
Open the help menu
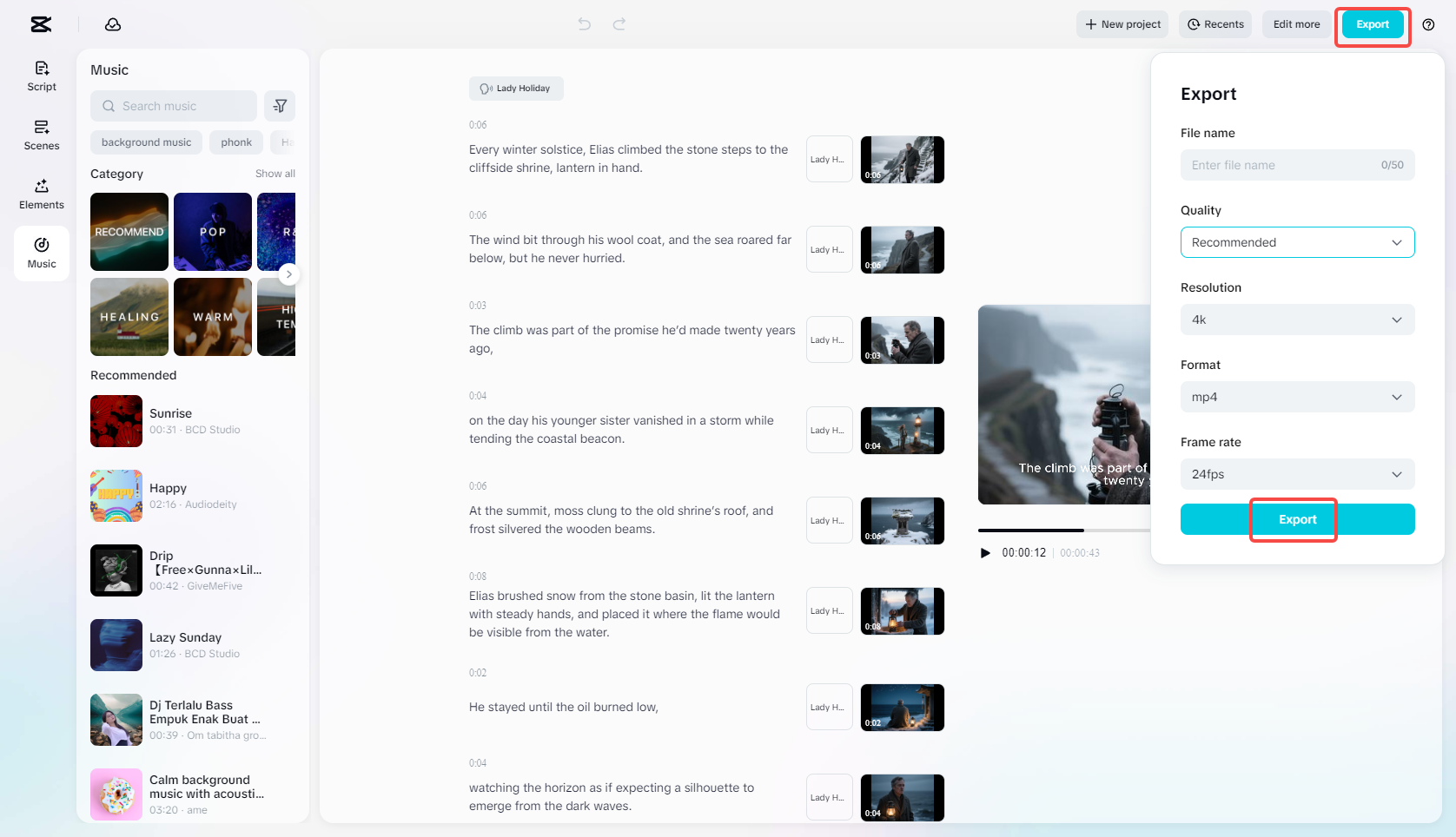click(1429, 25)
